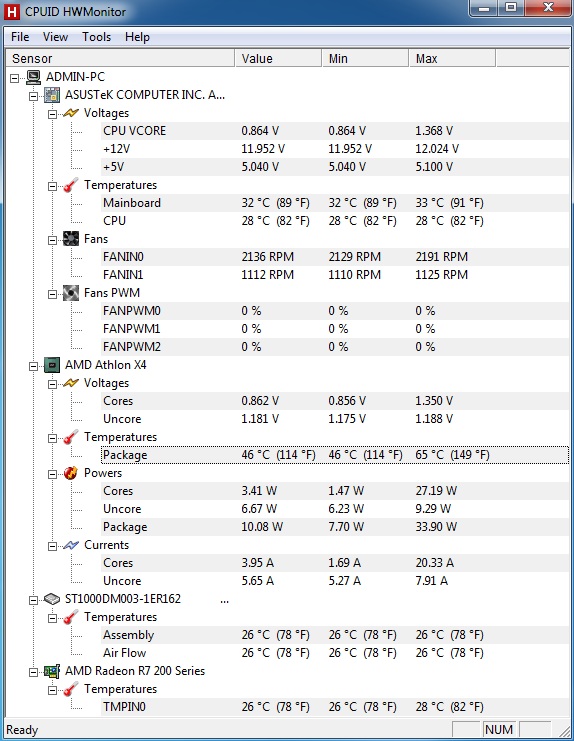
Task: Open the Tools menu
Action: point(96,37)
